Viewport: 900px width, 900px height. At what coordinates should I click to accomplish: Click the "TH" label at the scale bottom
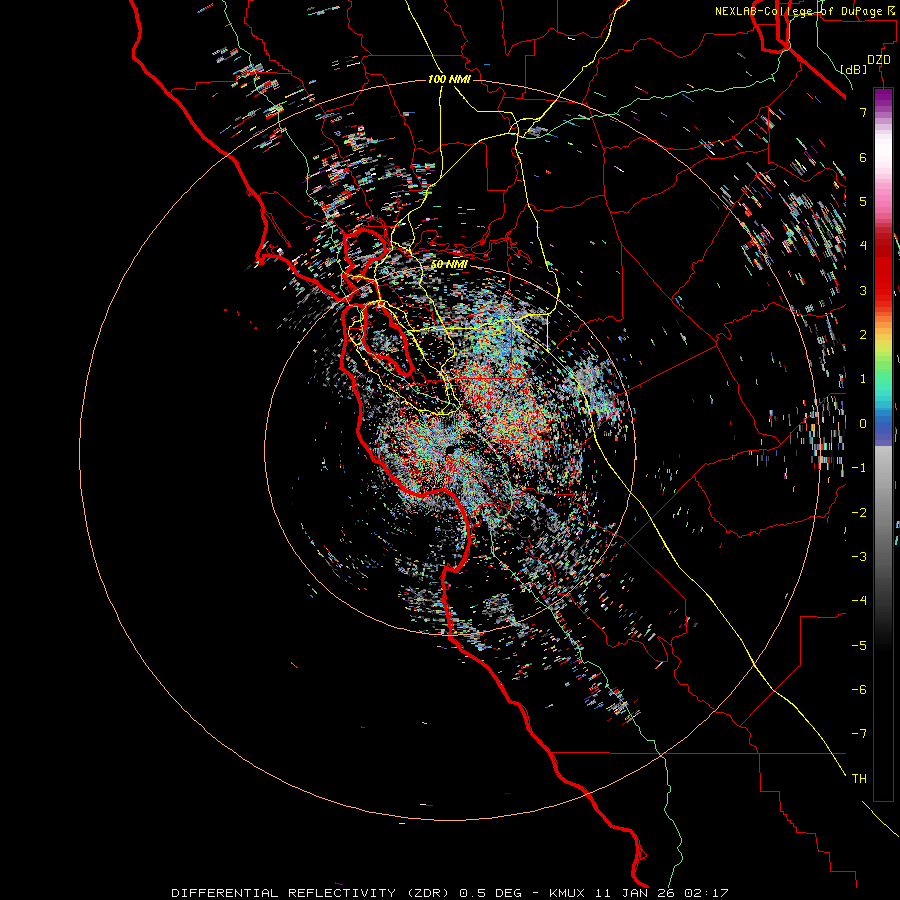tap(859, 779)
